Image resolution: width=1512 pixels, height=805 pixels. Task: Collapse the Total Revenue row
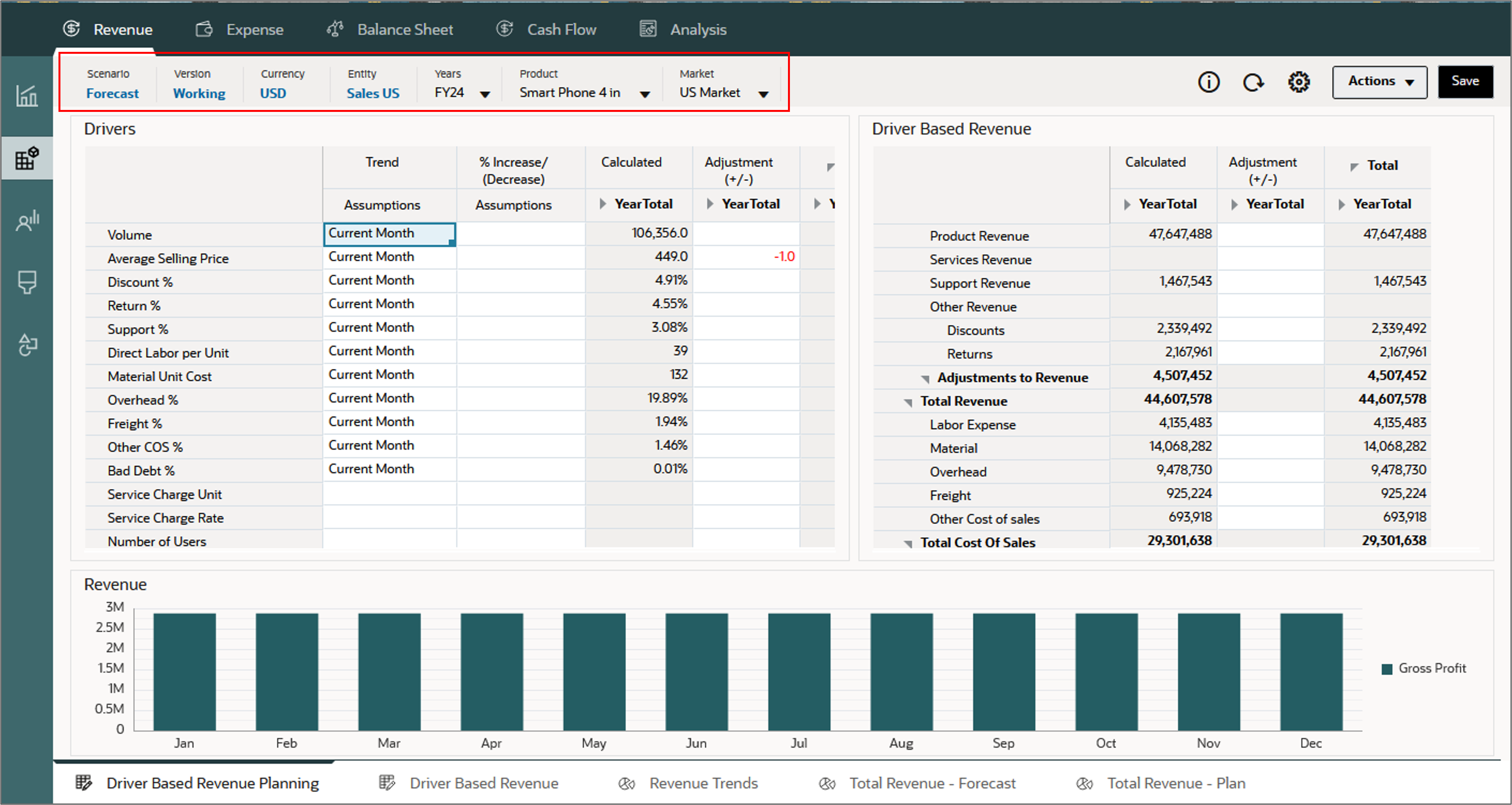[x=908, y=402]
